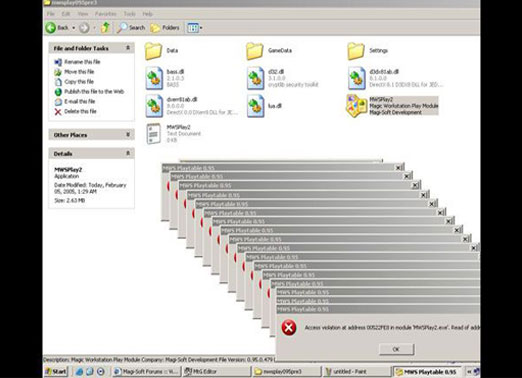Open the Views dropdown button

click(x=195, y=28)
